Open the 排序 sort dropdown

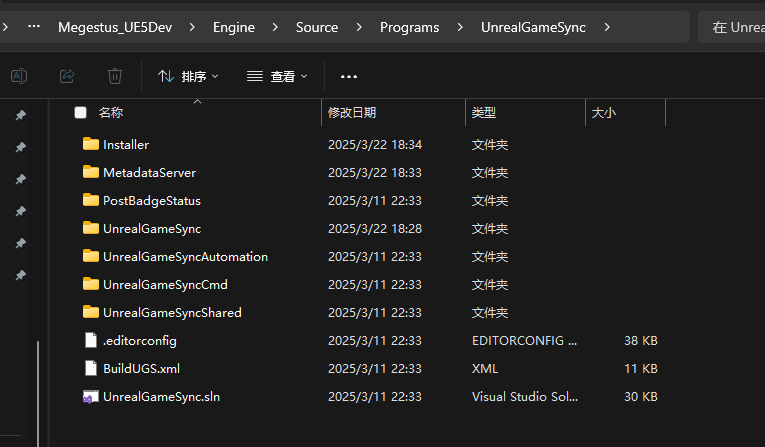pyautogui.click(x=188, y=77)
